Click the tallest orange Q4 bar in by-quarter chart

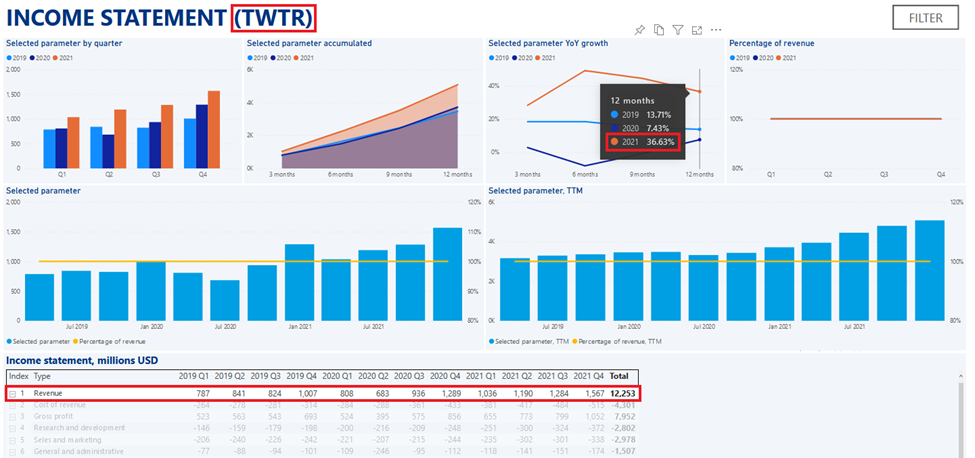coord(214,129)
